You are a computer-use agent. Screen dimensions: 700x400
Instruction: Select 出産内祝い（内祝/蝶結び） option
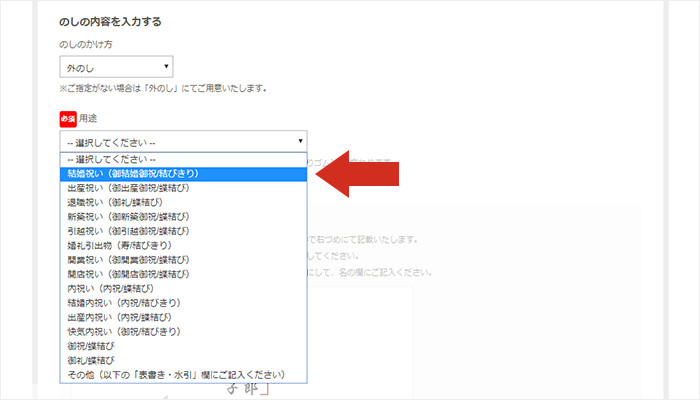tap(183, 317)
